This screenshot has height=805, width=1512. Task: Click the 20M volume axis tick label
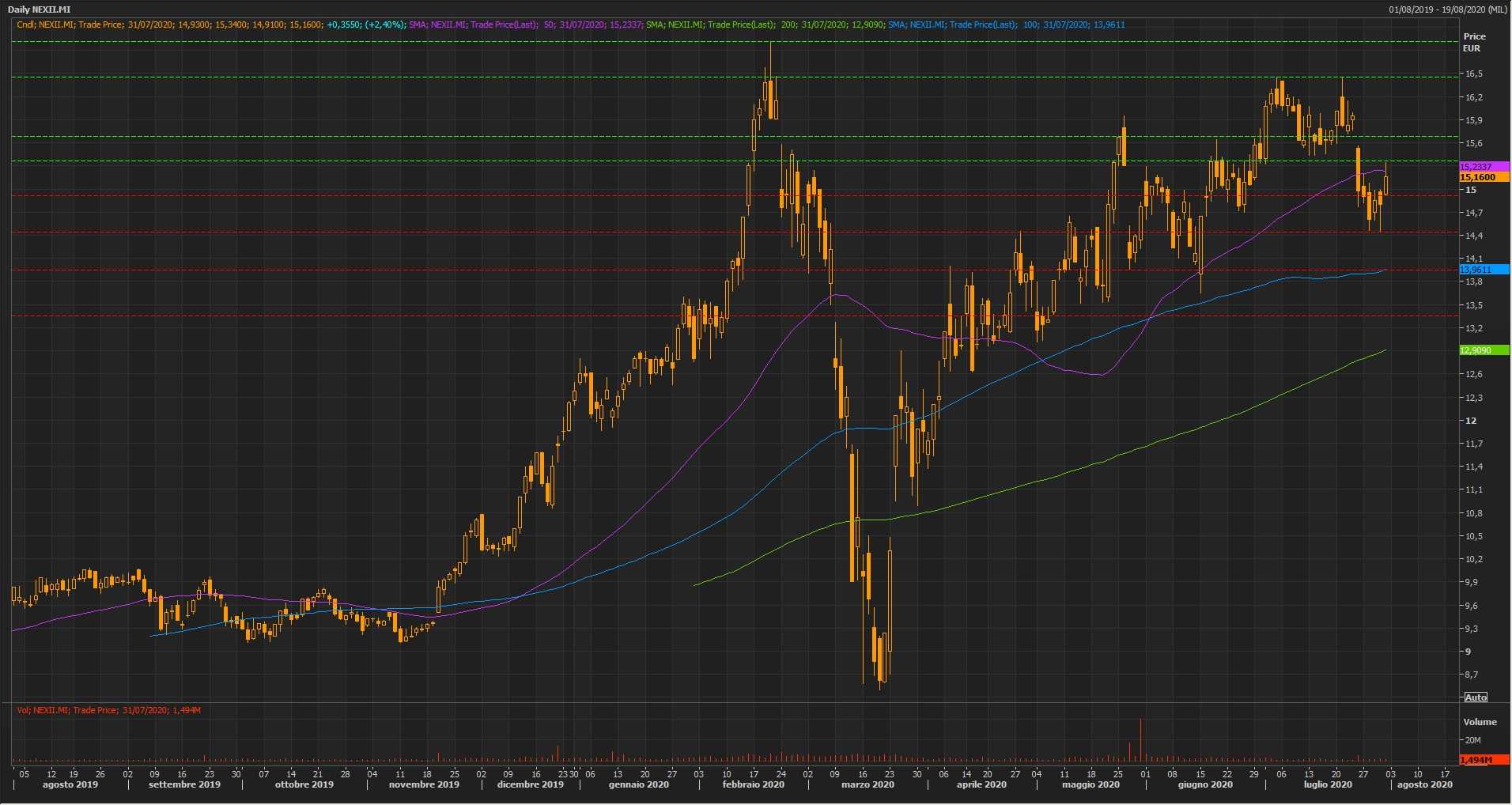pos(1472,740)
